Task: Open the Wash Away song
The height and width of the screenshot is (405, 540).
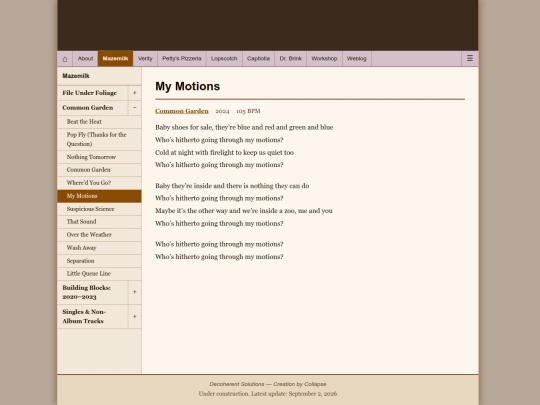Action: [x=99, y=248]
